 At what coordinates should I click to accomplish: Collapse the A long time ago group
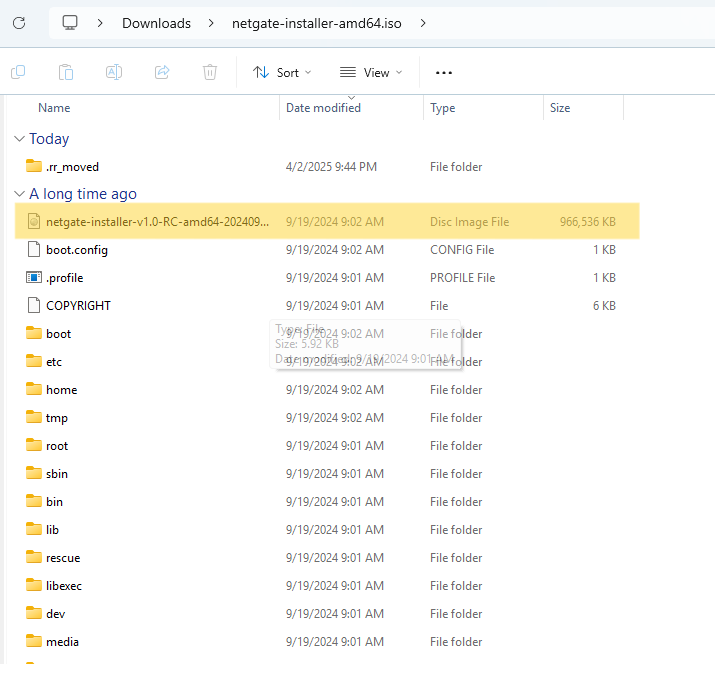tap(19, 194)
